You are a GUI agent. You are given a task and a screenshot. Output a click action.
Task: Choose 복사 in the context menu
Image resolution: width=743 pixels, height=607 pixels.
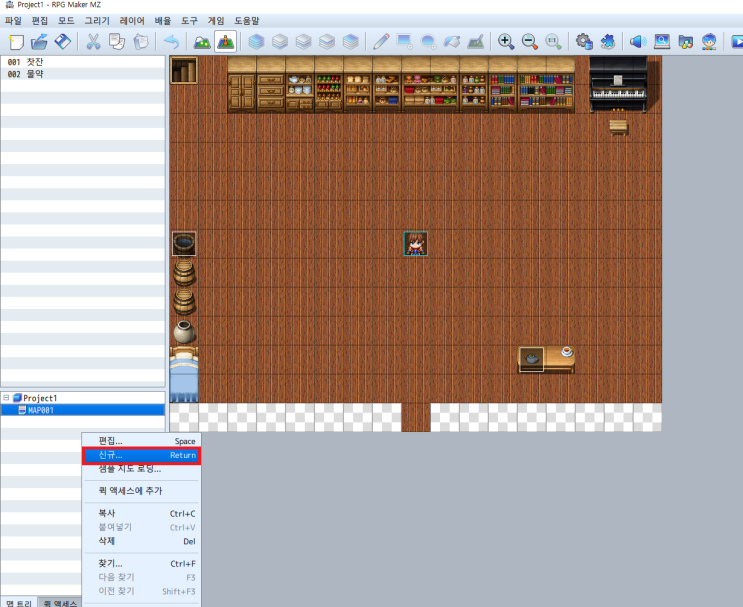coord(141,513)
